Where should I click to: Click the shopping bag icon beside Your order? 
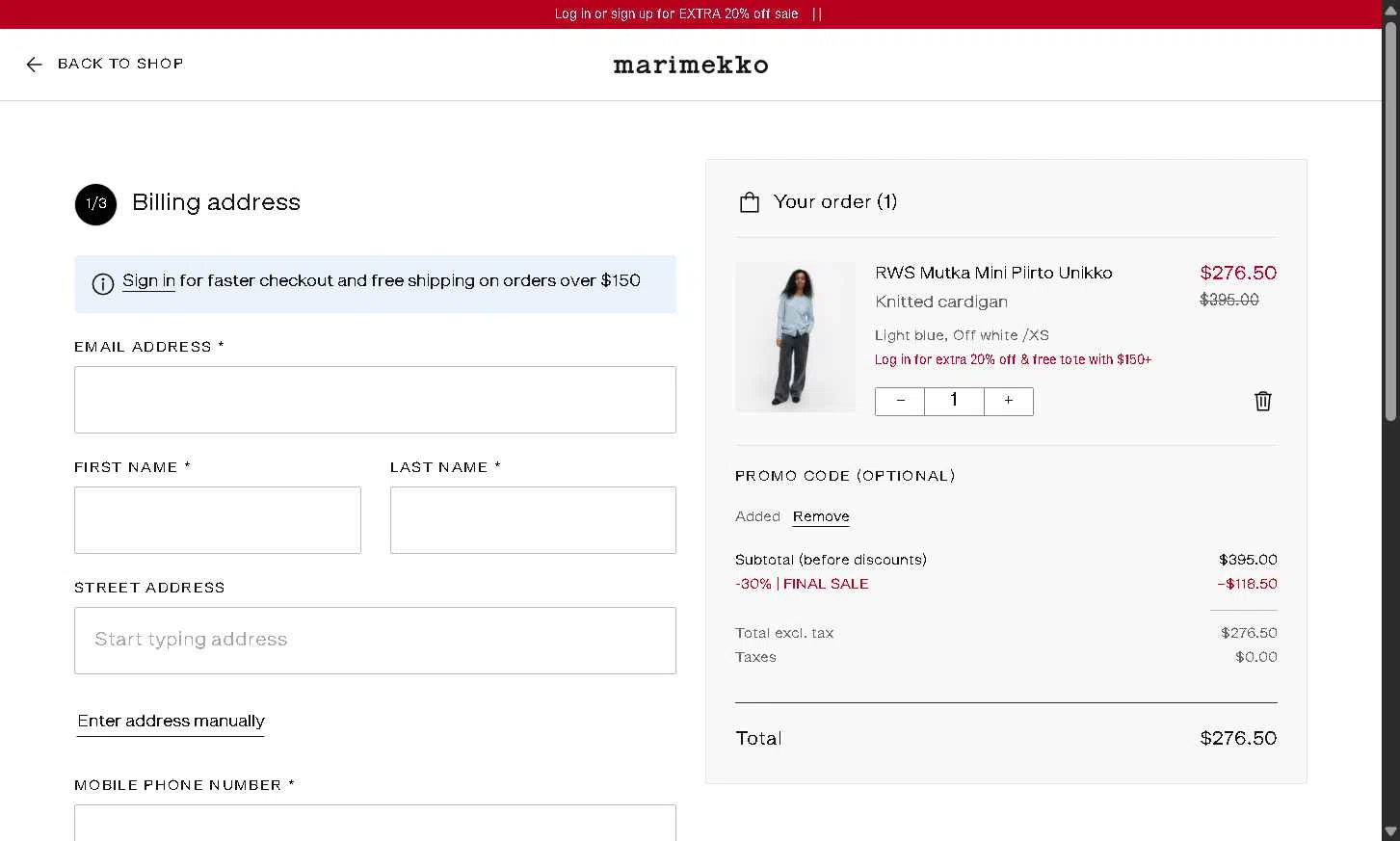coord(750,202)
